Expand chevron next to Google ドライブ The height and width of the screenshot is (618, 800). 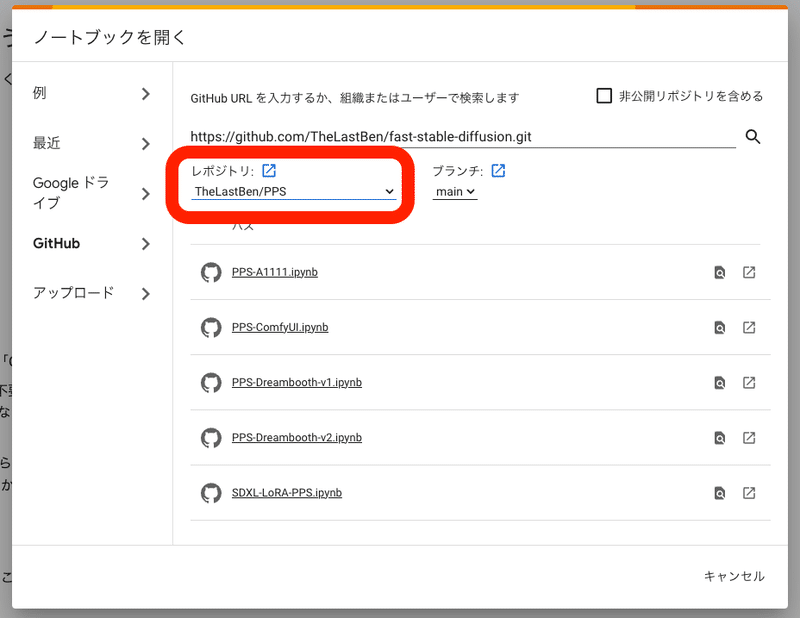[x=146, y=194]
